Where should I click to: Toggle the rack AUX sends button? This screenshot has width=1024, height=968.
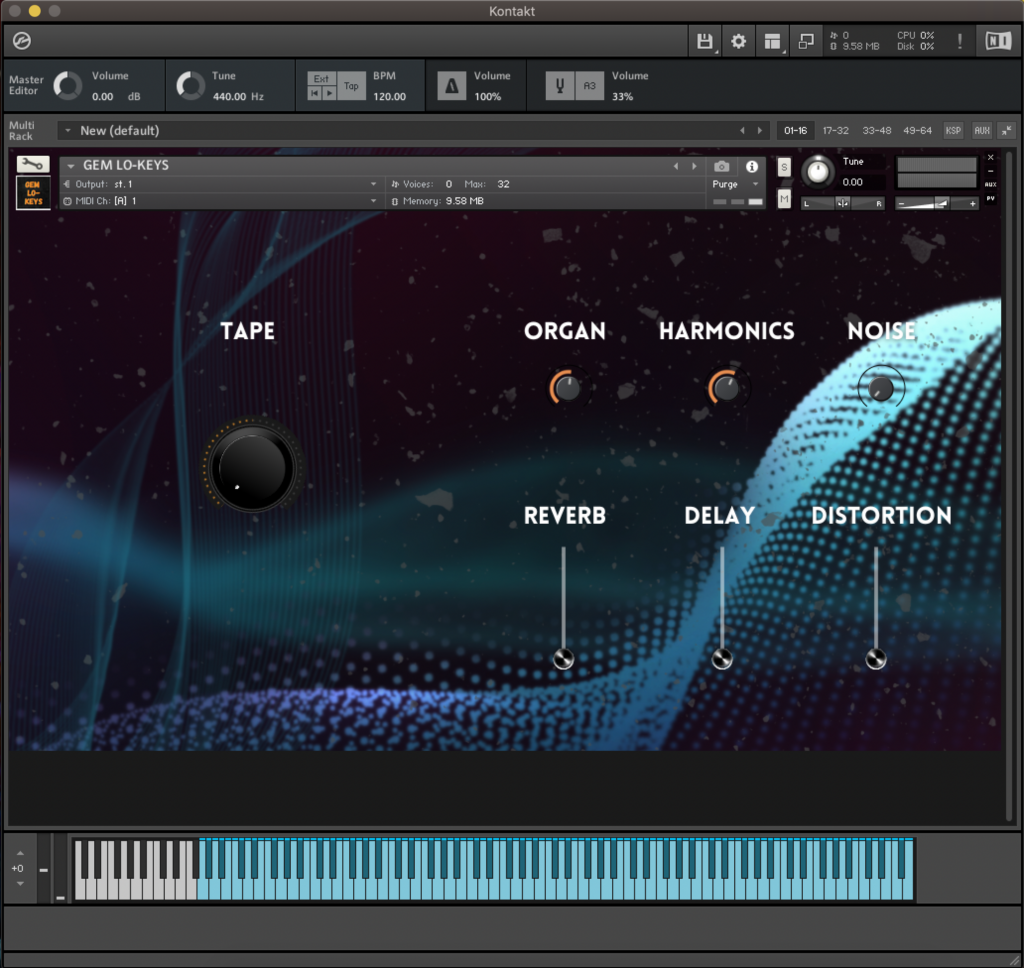pyautogui.click(x=982, y=131)
